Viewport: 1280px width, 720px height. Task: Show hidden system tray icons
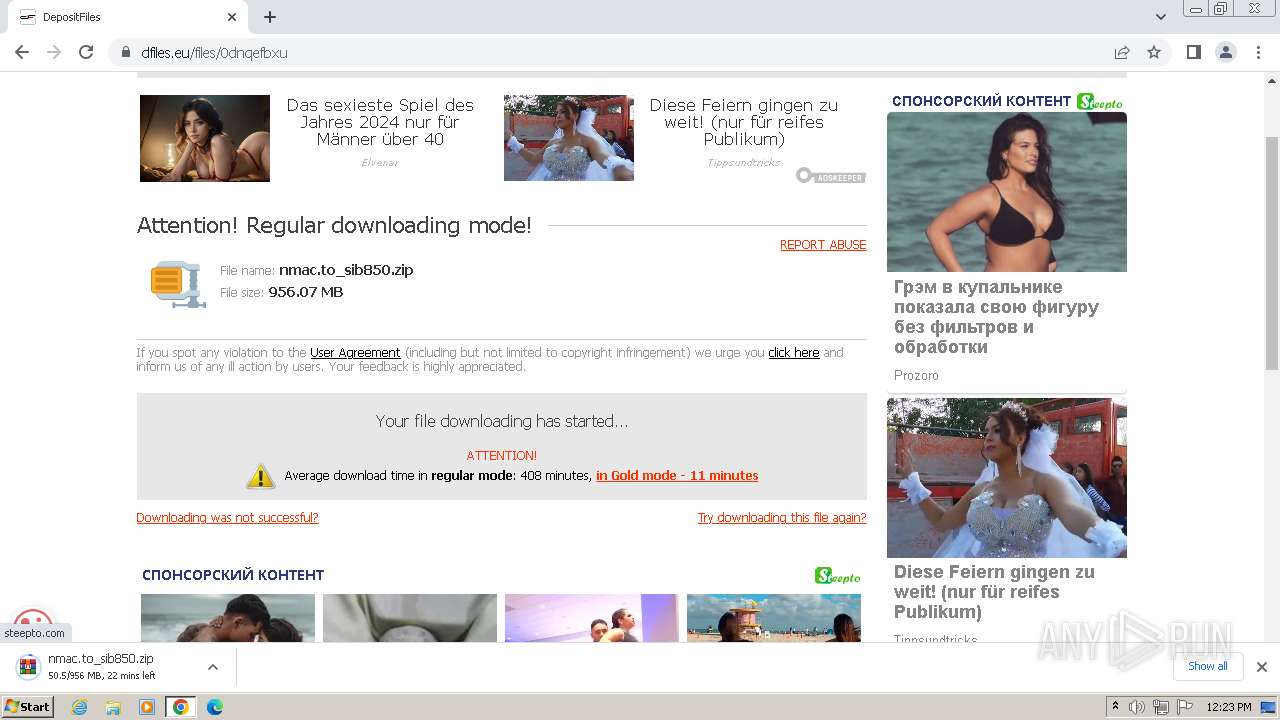tap(1115, 707)
